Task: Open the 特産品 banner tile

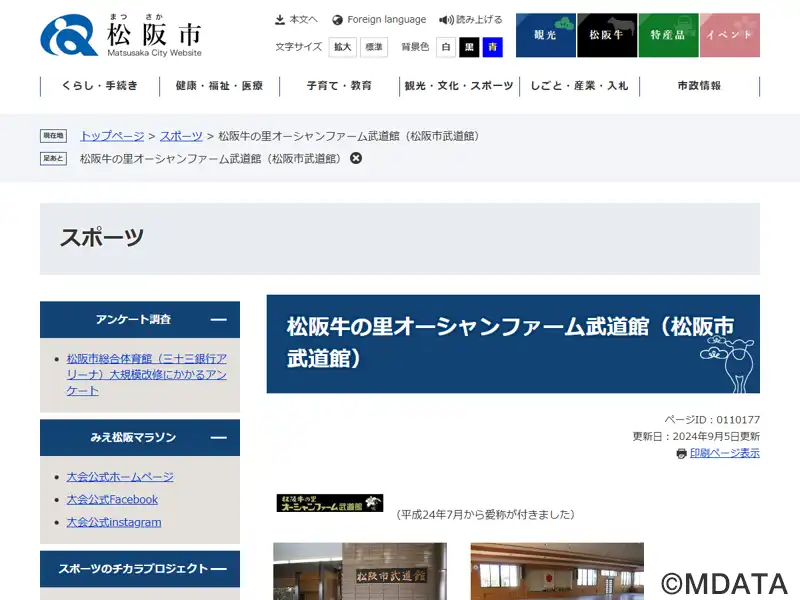Action: coord(668,35)
